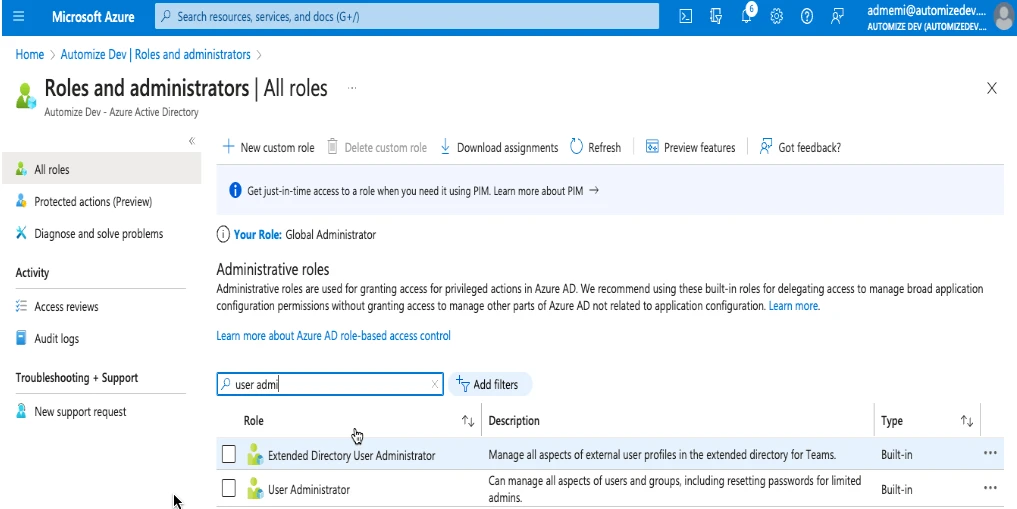Select Protected actions (Preview) in sidebar
Viewport: 1017px width, 509px height.
[x=92, y=202]
